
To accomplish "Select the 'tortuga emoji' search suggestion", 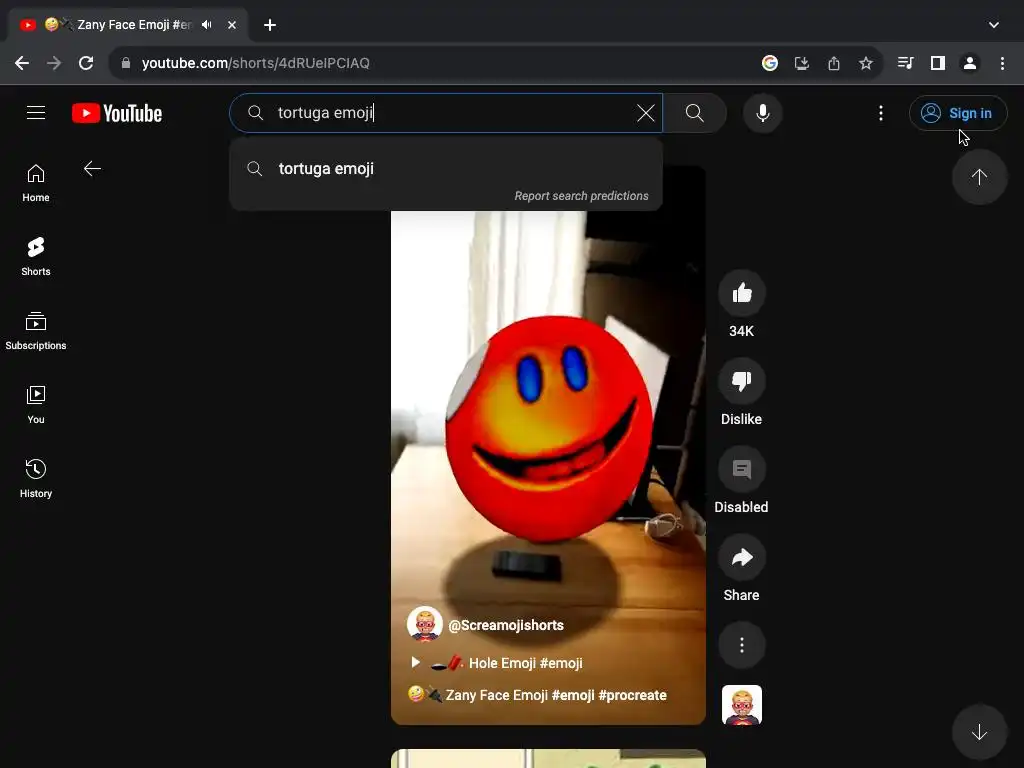I will (446, 168).
